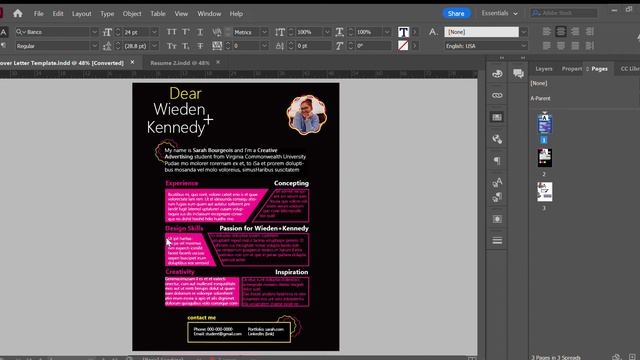640x360 pixels.
Task: Open the Layout menu
Action: coord(82,13)
